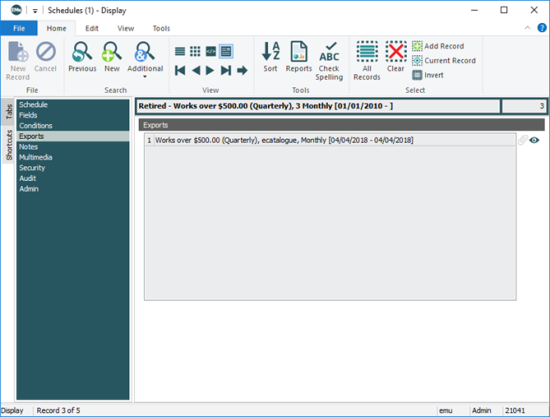This screenshot has width=550, height=417.
Task: Open the View ribbon tab
Action: coord(126,28)
